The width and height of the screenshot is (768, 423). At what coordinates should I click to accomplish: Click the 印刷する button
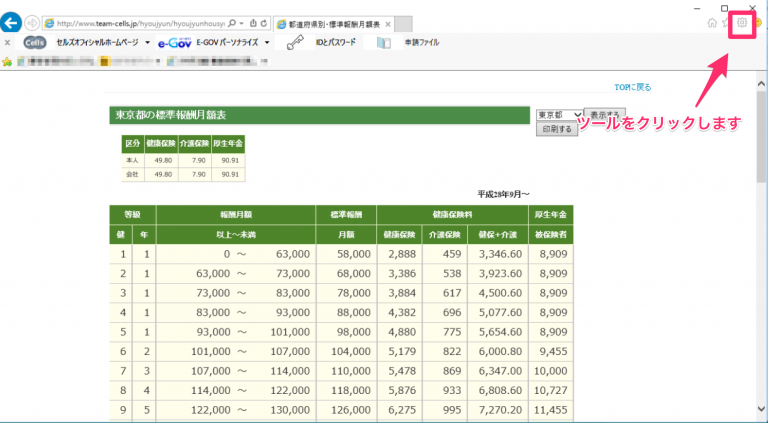click(557, 129)
